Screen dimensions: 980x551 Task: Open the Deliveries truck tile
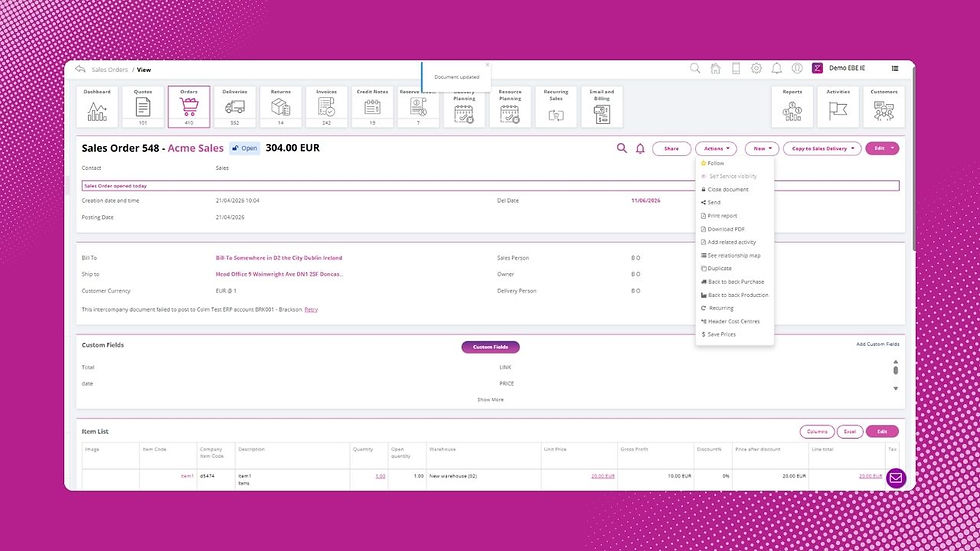(x=235, y=107)
